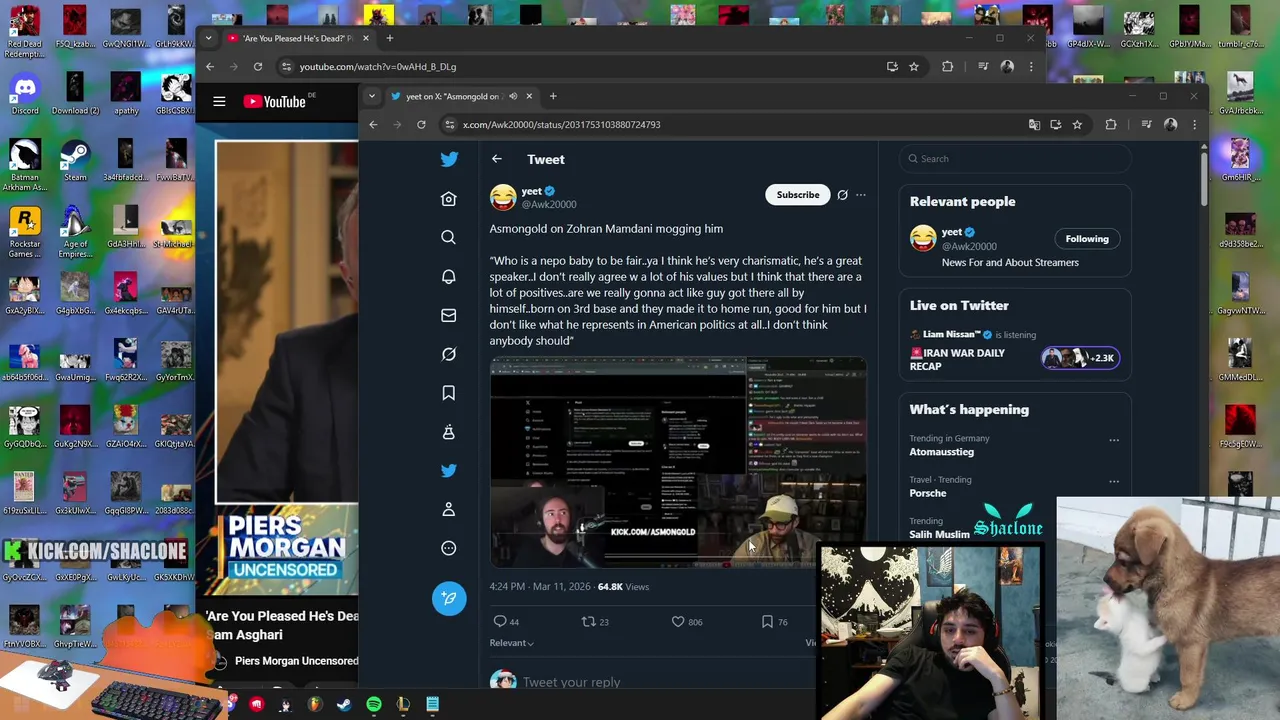Image resolution: width=1280 pixels, height=720 pixels.
Task: Open Chrome menu in YouTube window
Action: [1031, 67]
